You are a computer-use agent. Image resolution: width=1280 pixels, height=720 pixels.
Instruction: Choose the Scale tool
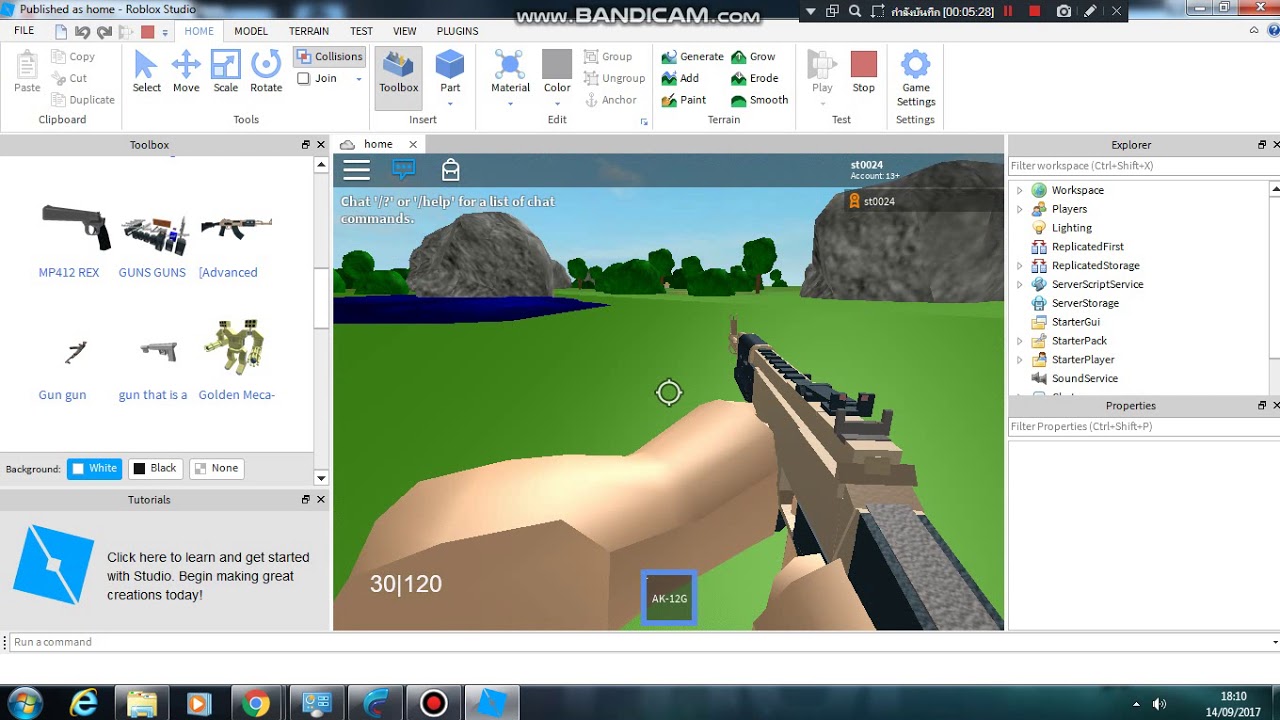pyautogui.click(x=226, y=71)
